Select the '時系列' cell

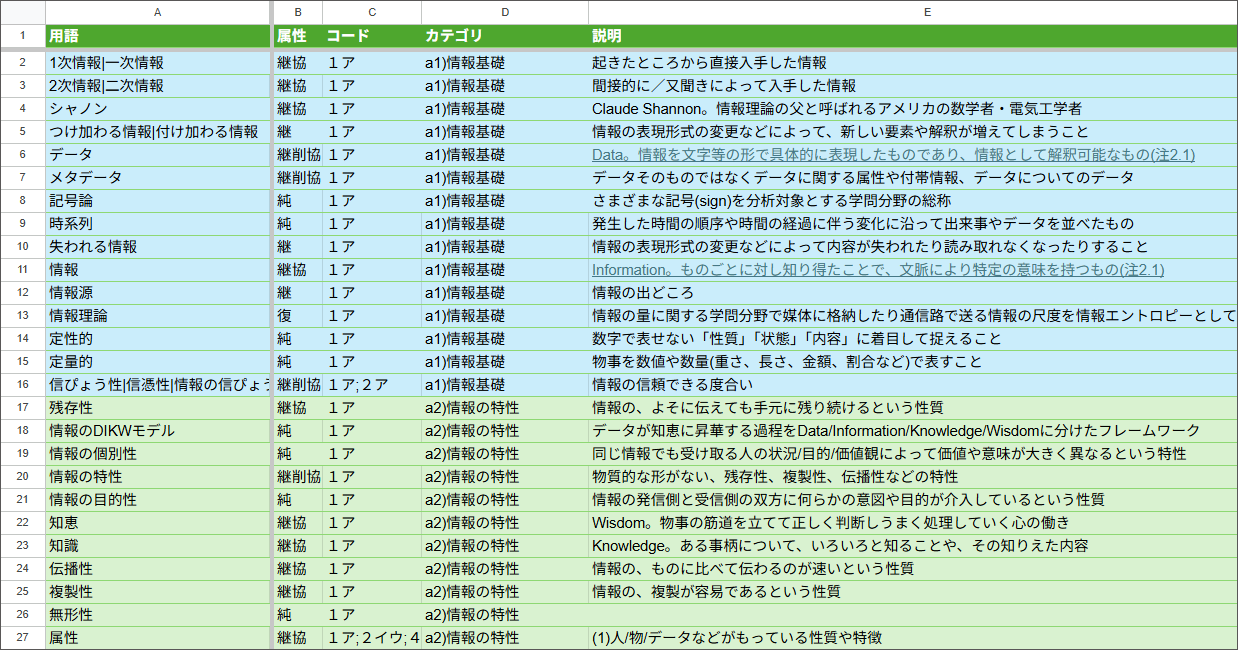[158, 224]
